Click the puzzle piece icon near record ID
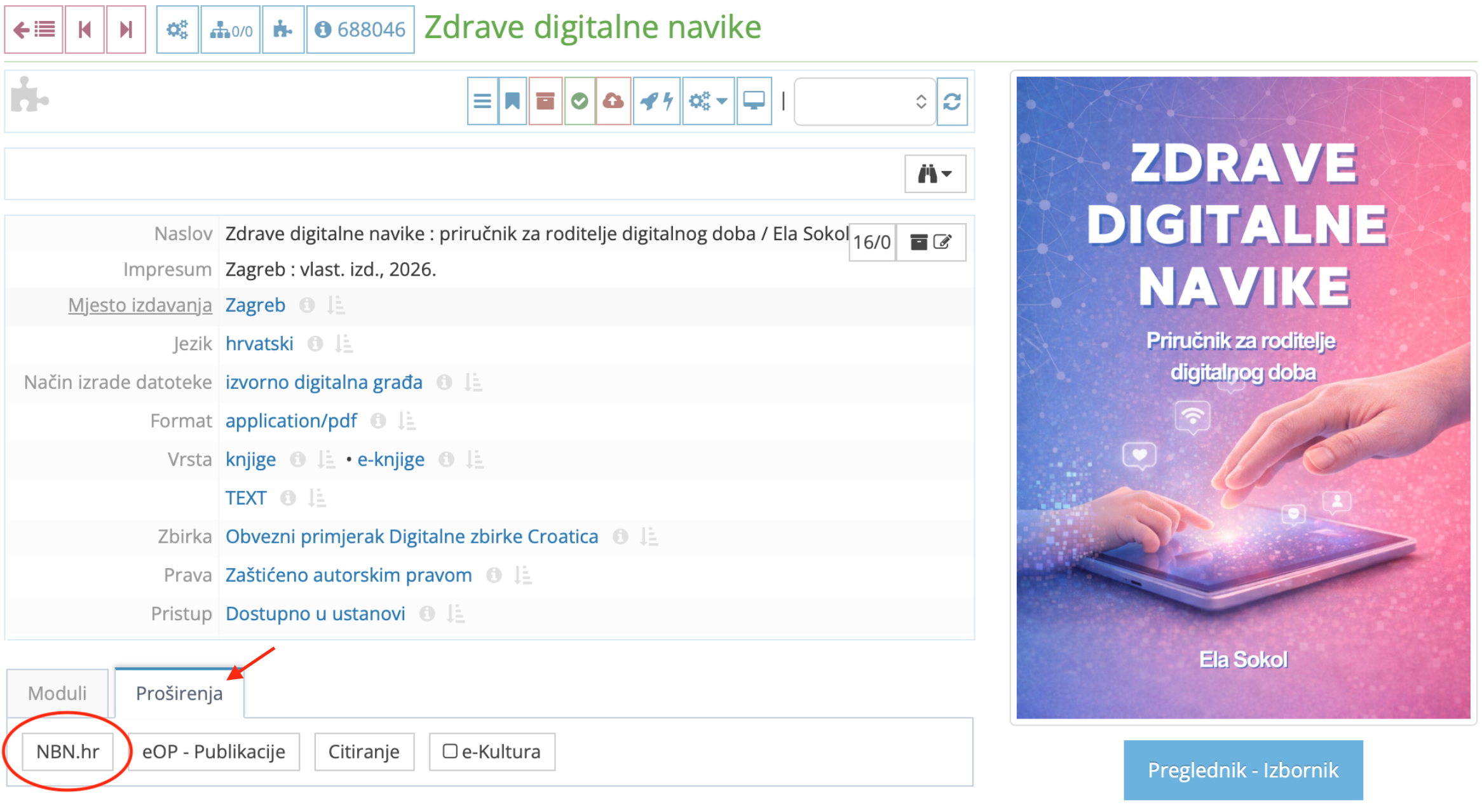Screen dimensions: 1482x812 (283, 29)
